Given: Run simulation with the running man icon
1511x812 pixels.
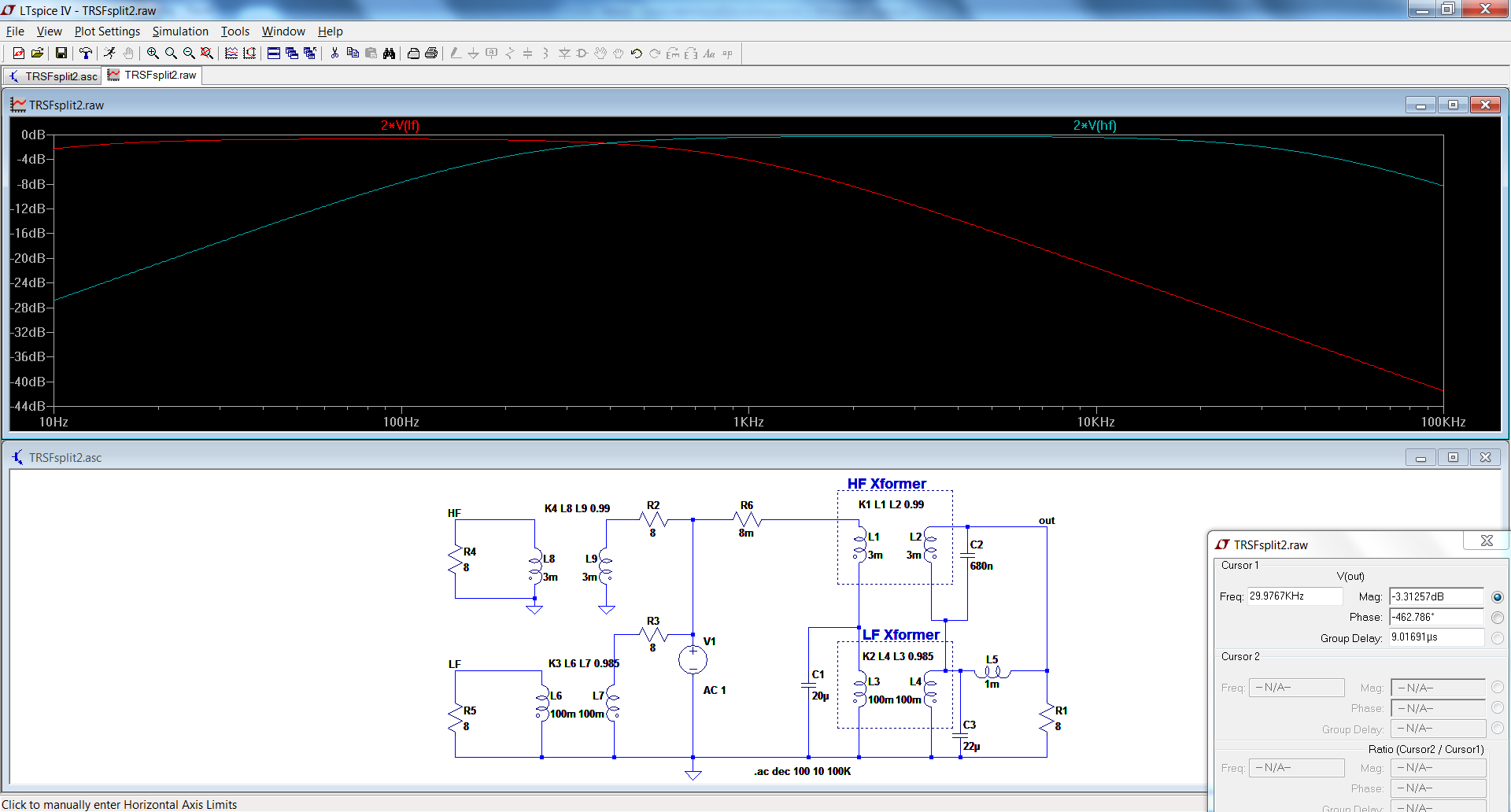Looking at the screenshot, I should point(109,54).
